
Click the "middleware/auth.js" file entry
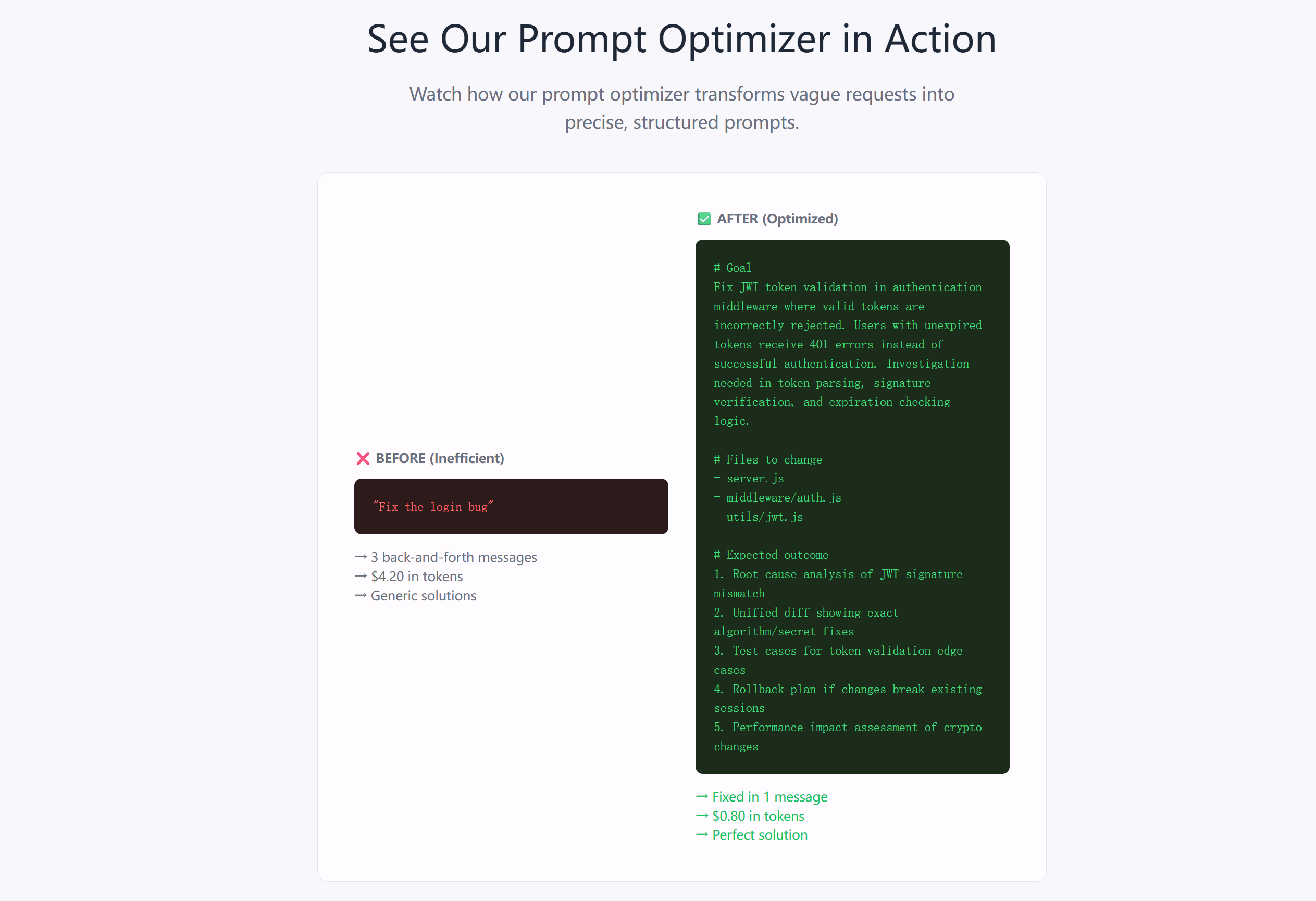[784, 497]
